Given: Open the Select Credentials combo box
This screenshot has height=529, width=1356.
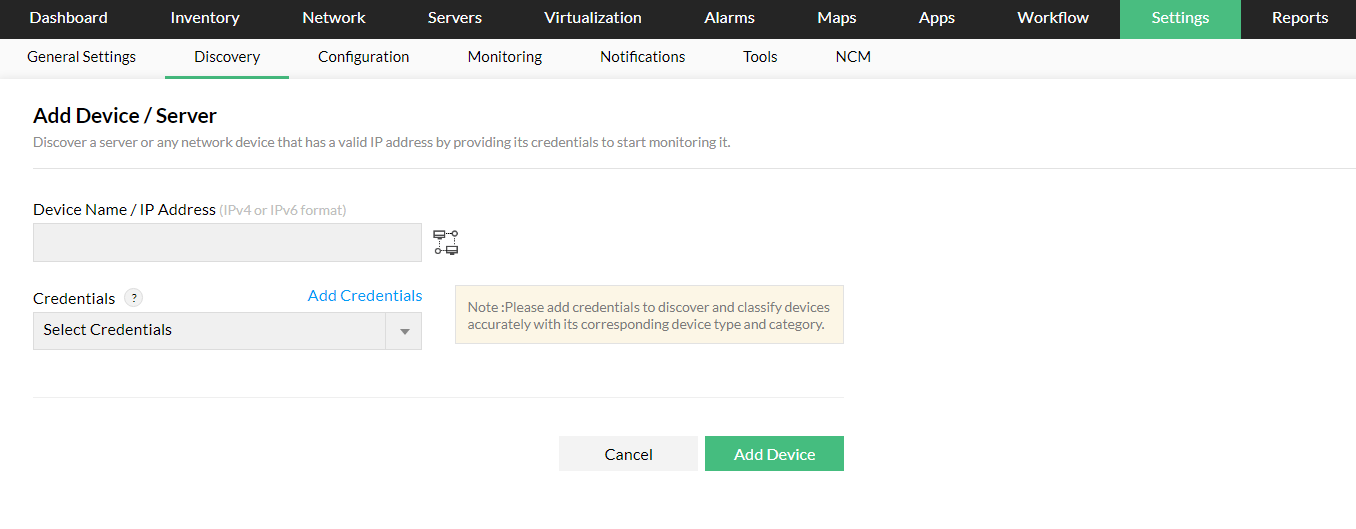Looking at the screenshot, I should [210, 331].
